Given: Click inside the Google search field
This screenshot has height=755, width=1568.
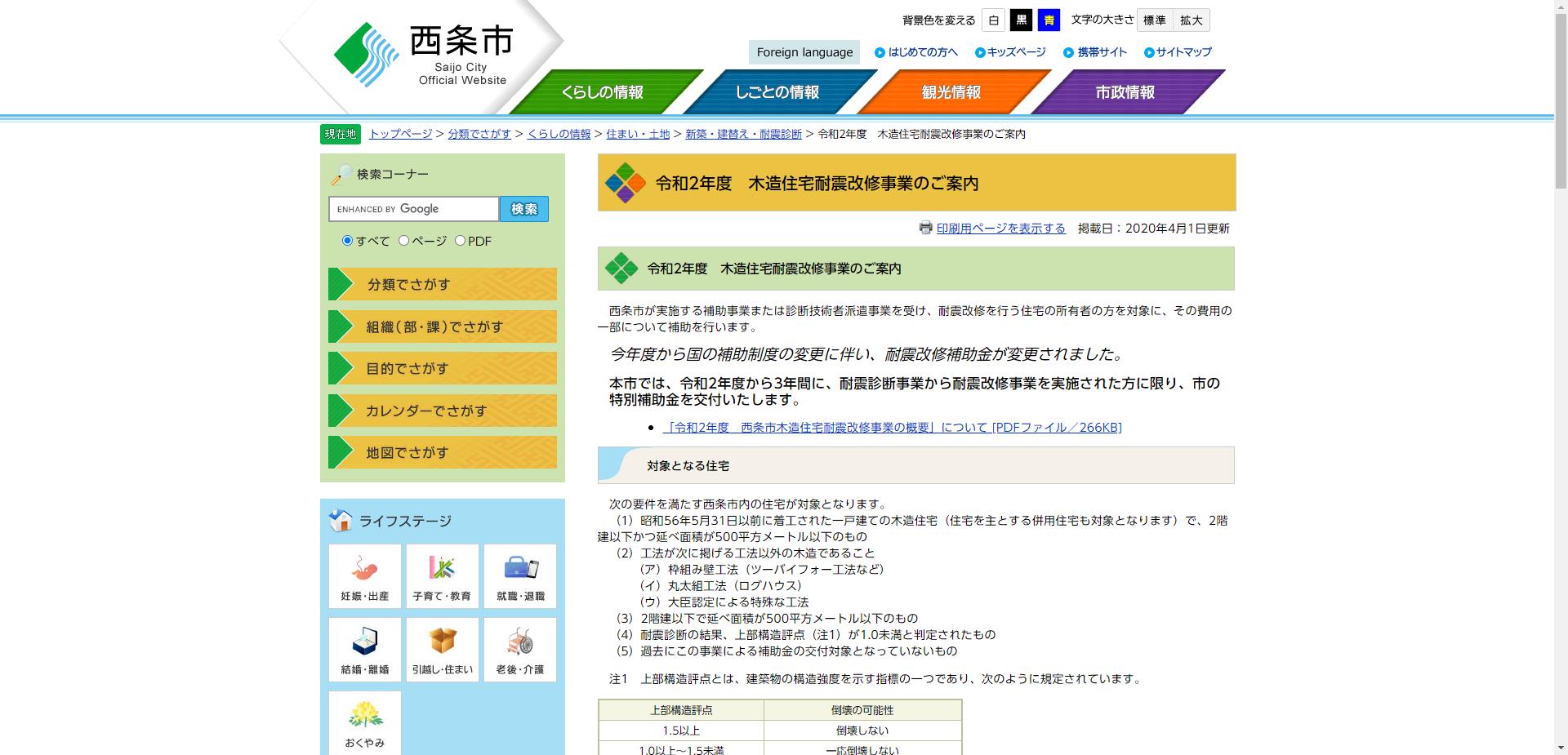Looking at the screenshot, I should (413, 209).
